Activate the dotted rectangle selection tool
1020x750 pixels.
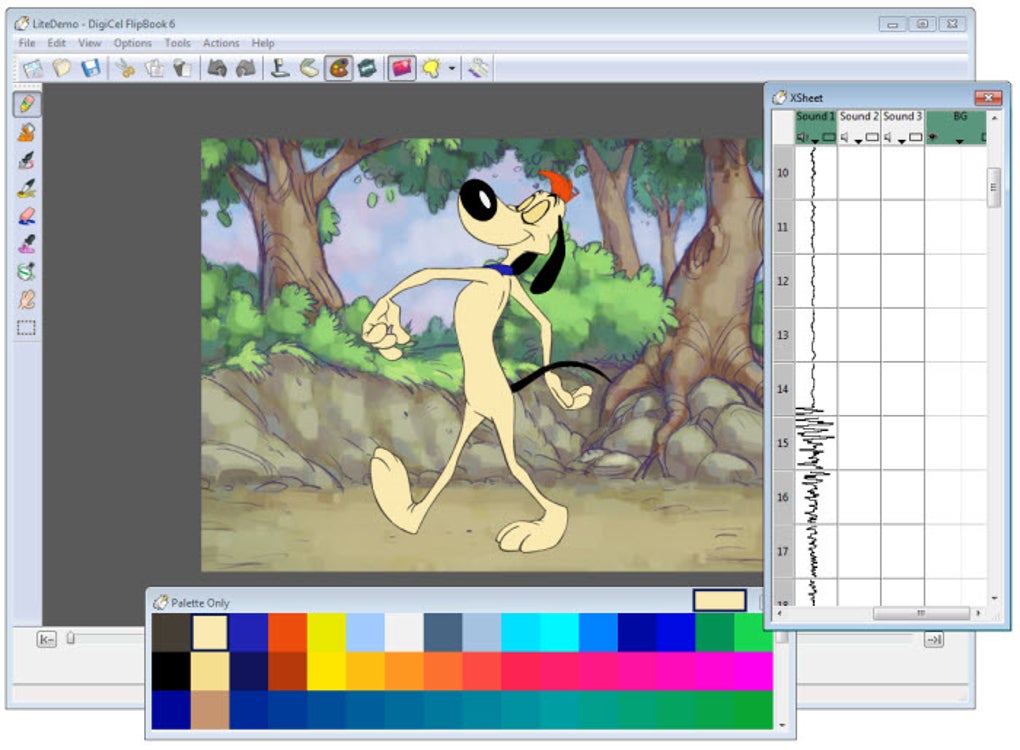pyautogui.click(x=27, y=327)
